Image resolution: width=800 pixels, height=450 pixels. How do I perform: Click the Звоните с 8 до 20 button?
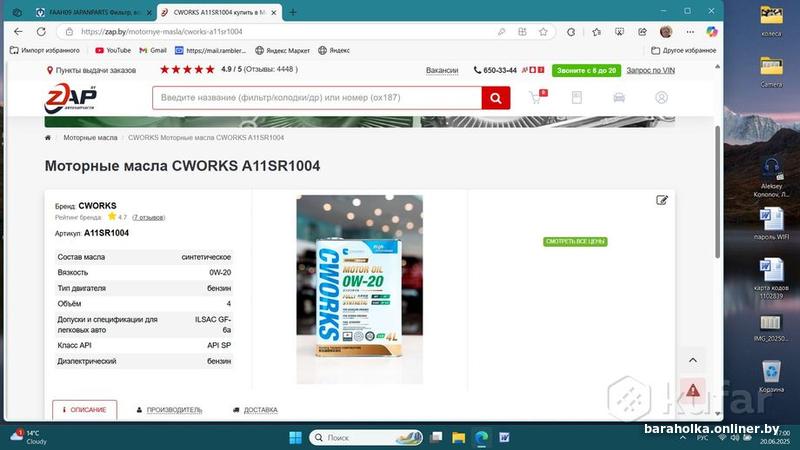click(x=586, y=70)
